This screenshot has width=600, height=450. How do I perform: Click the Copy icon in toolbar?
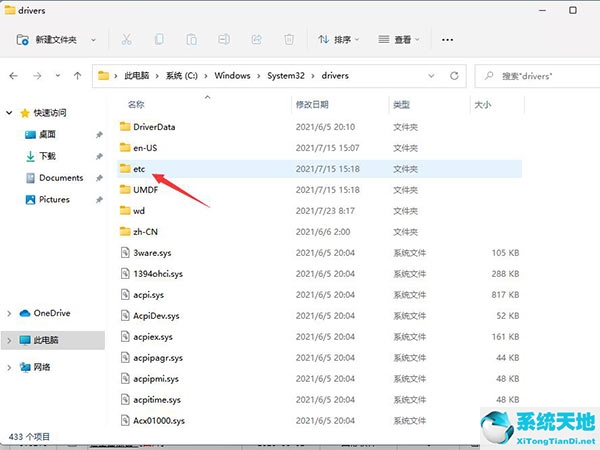pos(159,39)
